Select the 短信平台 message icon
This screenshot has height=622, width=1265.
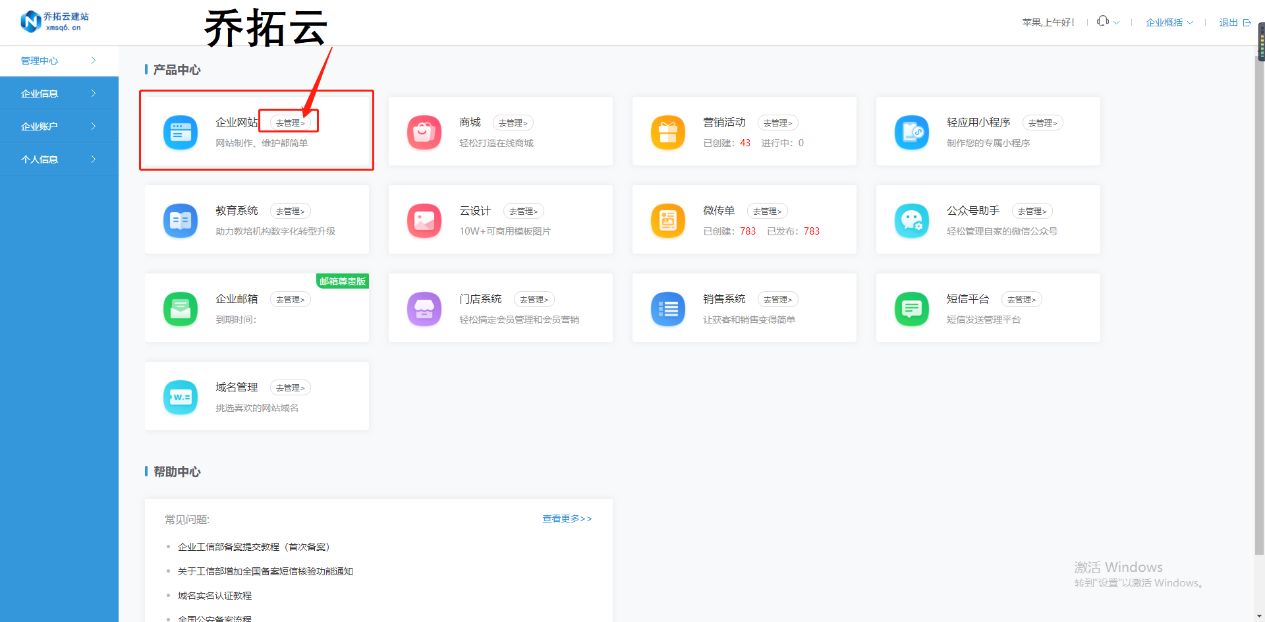point(911,307)
